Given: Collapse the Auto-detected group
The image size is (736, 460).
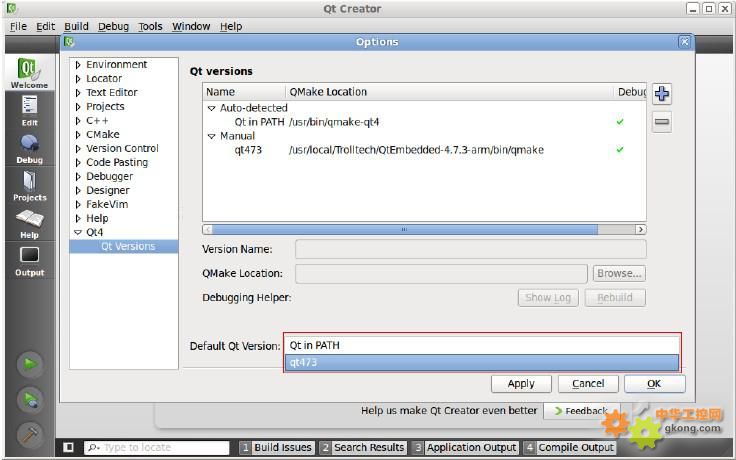Looking at the screenshot, I should pyautogui.click(x=211, y=108).
